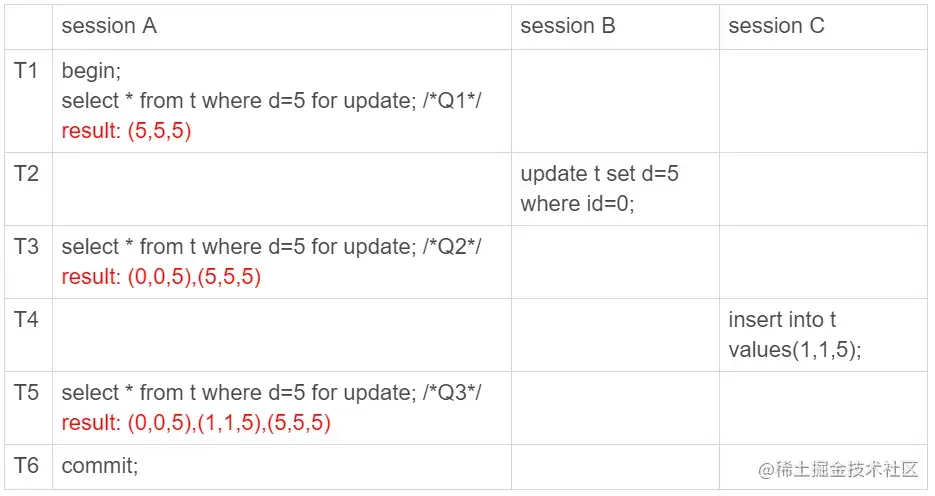Click the update t set d=5 statement

point(599,188)
